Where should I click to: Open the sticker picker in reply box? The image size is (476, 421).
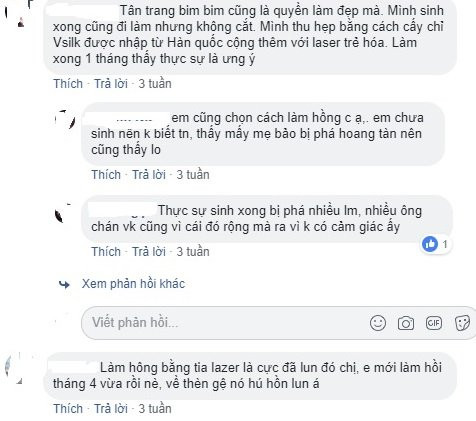(462, 323)
